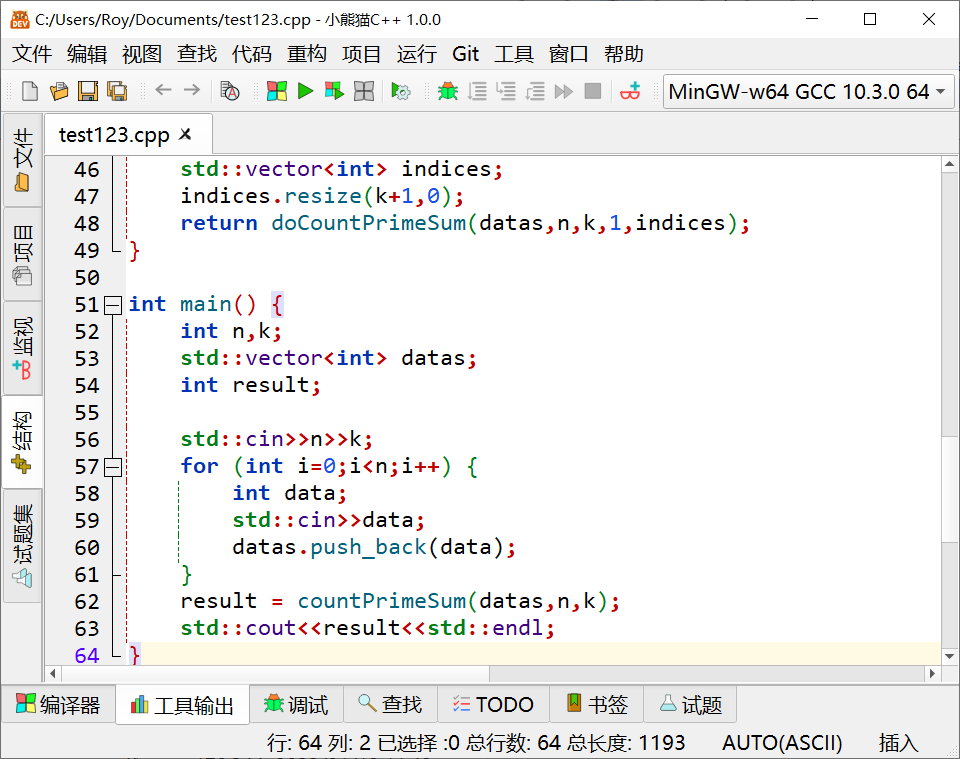Click the Compile and Run icon

click(x=334, y=91)
